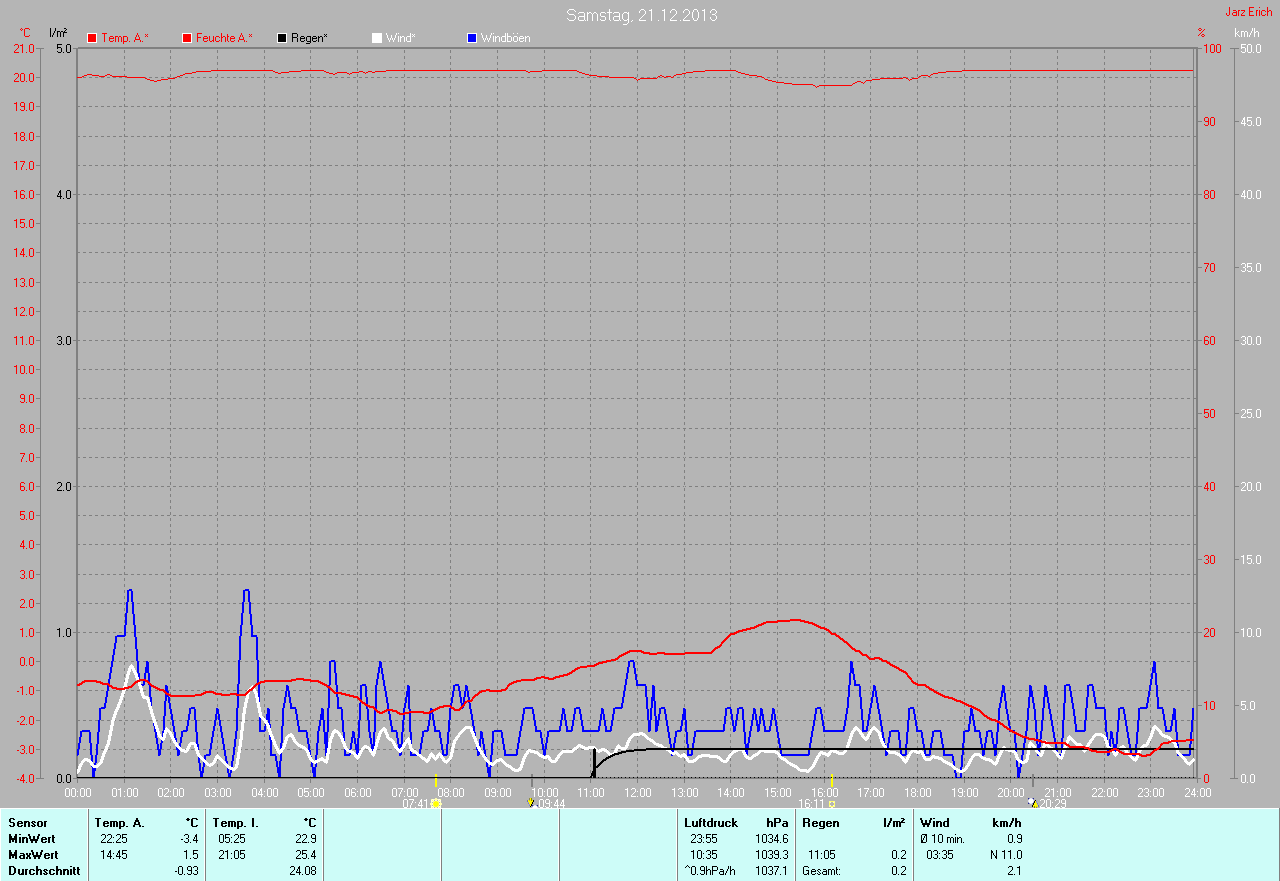Click the sunrise icon at 07:41

[436, 803]
